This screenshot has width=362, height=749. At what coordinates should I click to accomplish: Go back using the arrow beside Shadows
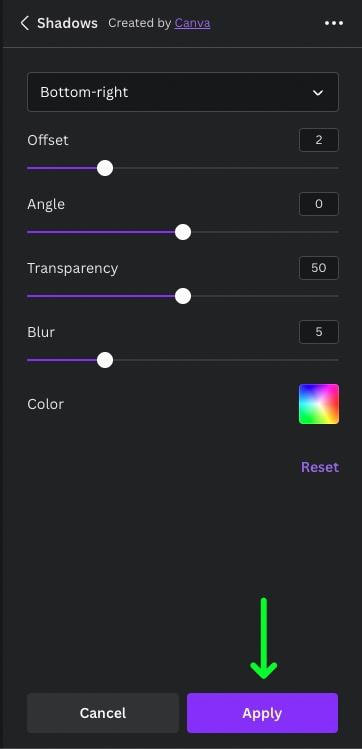(25, 23)
